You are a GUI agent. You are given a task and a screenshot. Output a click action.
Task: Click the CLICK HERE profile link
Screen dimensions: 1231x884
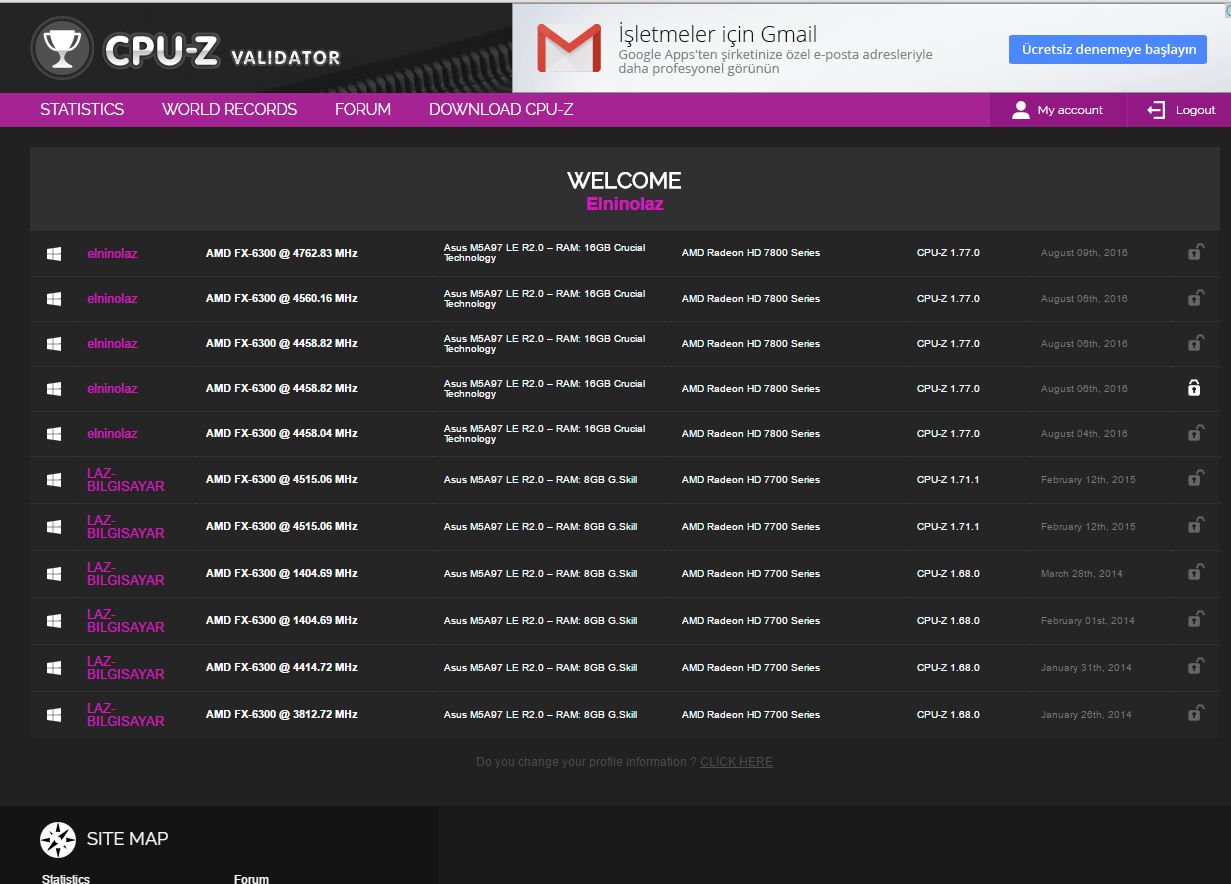coord(736,762)
